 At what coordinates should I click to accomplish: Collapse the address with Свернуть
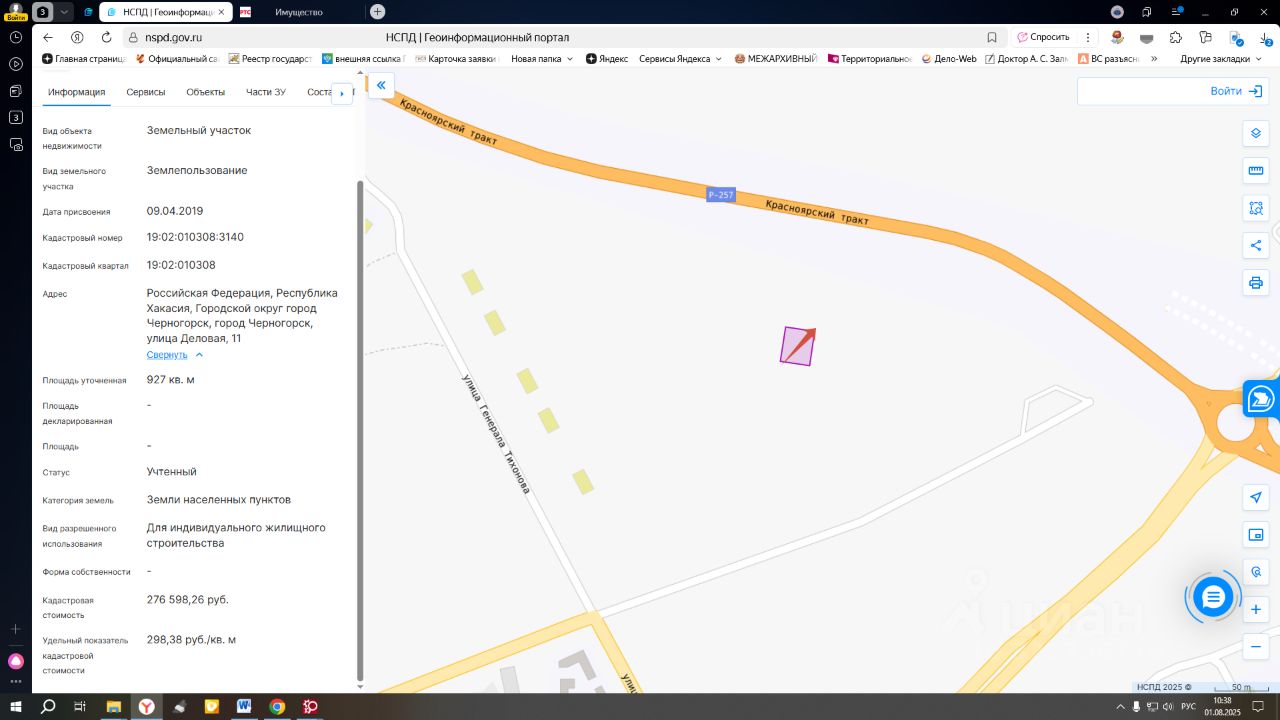pyautogui.click(x=175, y=355)
